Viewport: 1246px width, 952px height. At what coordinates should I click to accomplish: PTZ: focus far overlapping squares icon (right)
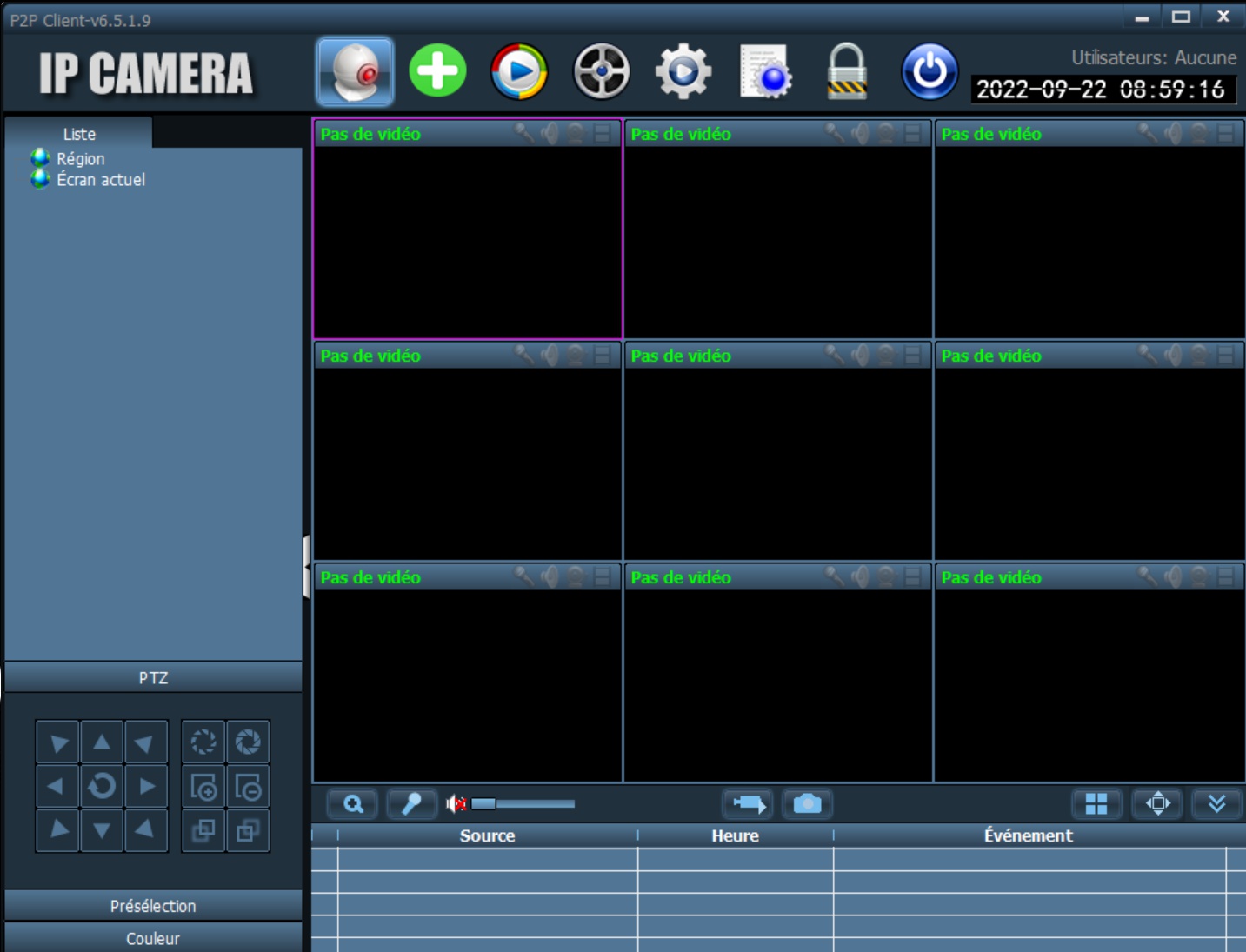click(x=248, y=830)
